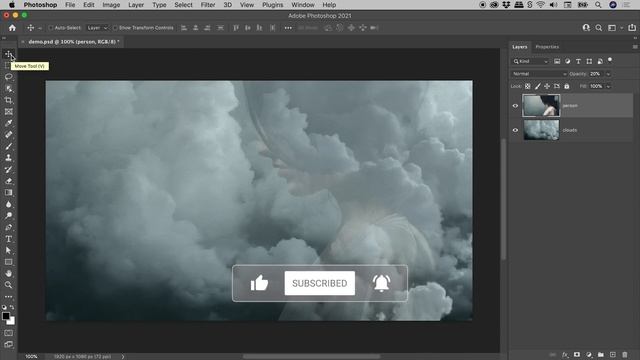
Task: Open the Layer/Group auto-select dropdown
Action: point(97,28)
